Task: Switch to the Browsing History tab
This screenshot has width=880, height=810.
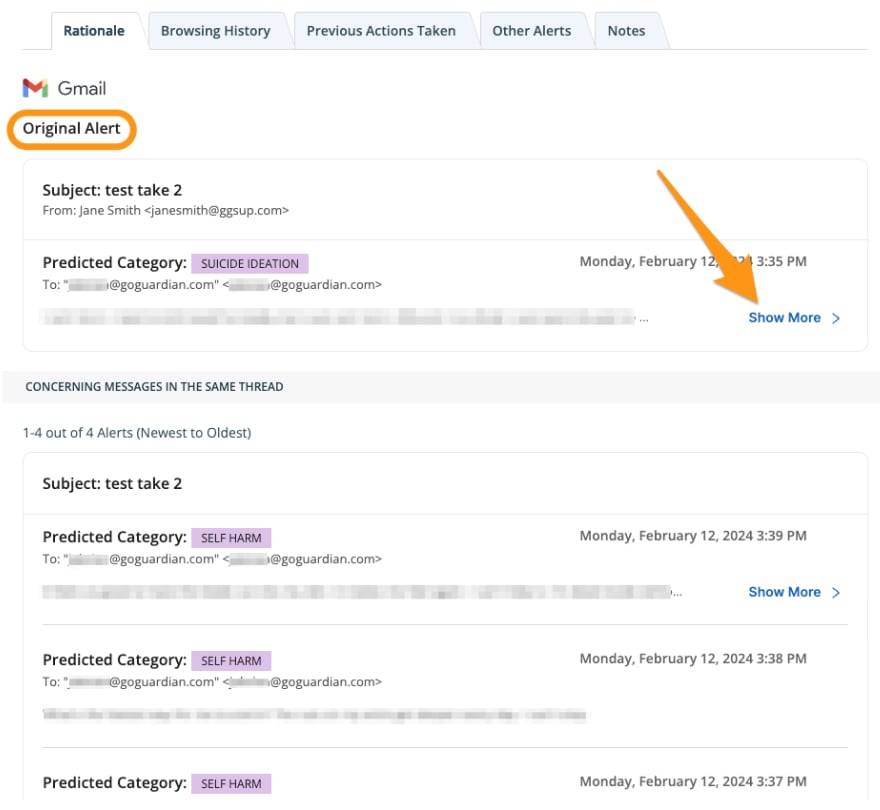Action: tap(216, 31)
